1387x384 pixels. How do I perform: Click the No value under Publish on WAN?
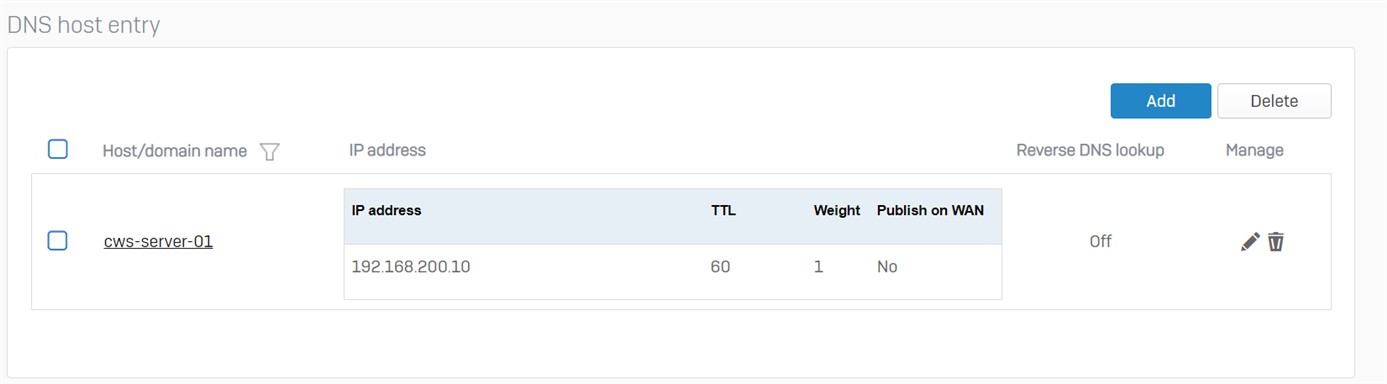887,268
